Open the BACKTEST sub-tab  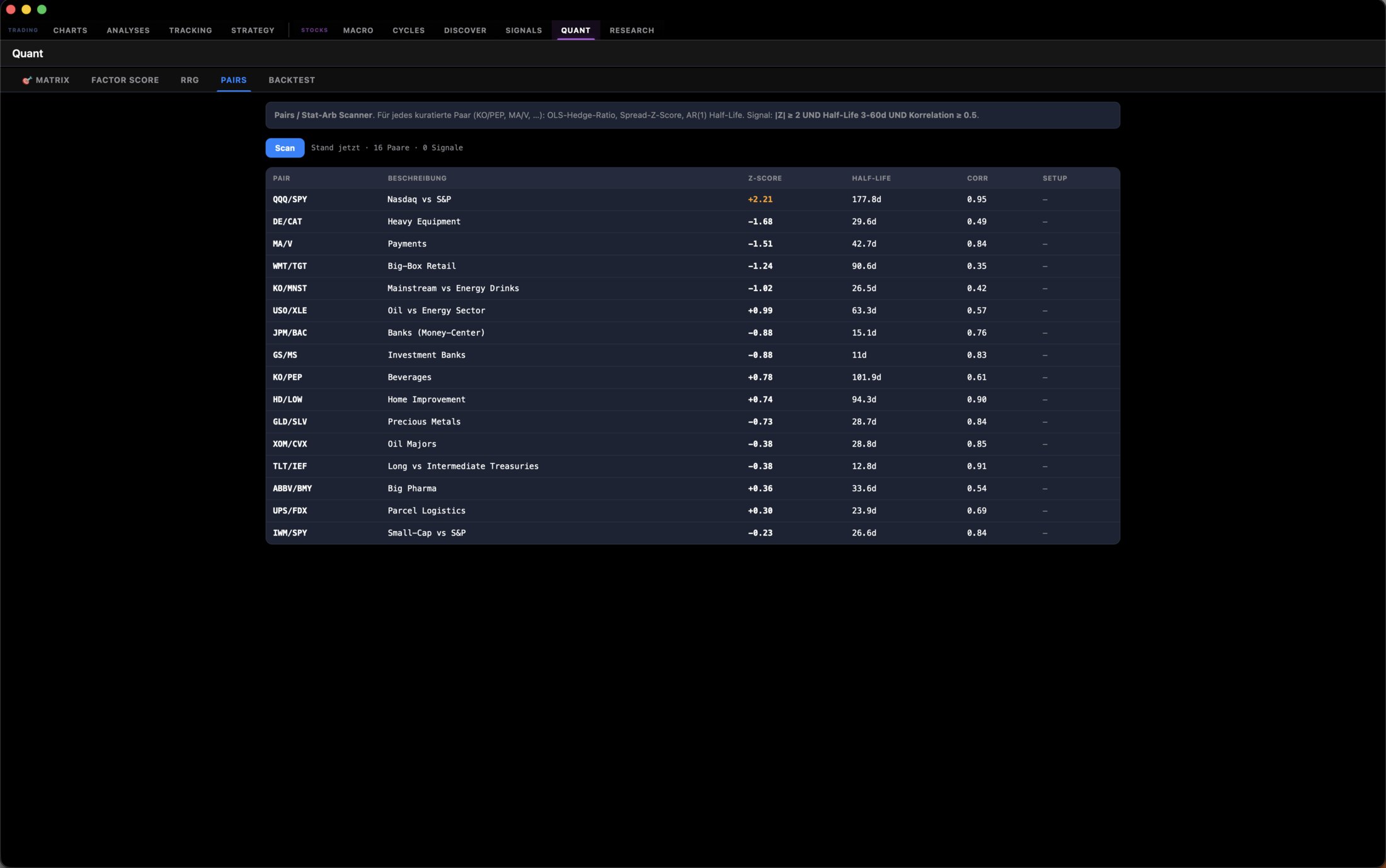point(292,80)
